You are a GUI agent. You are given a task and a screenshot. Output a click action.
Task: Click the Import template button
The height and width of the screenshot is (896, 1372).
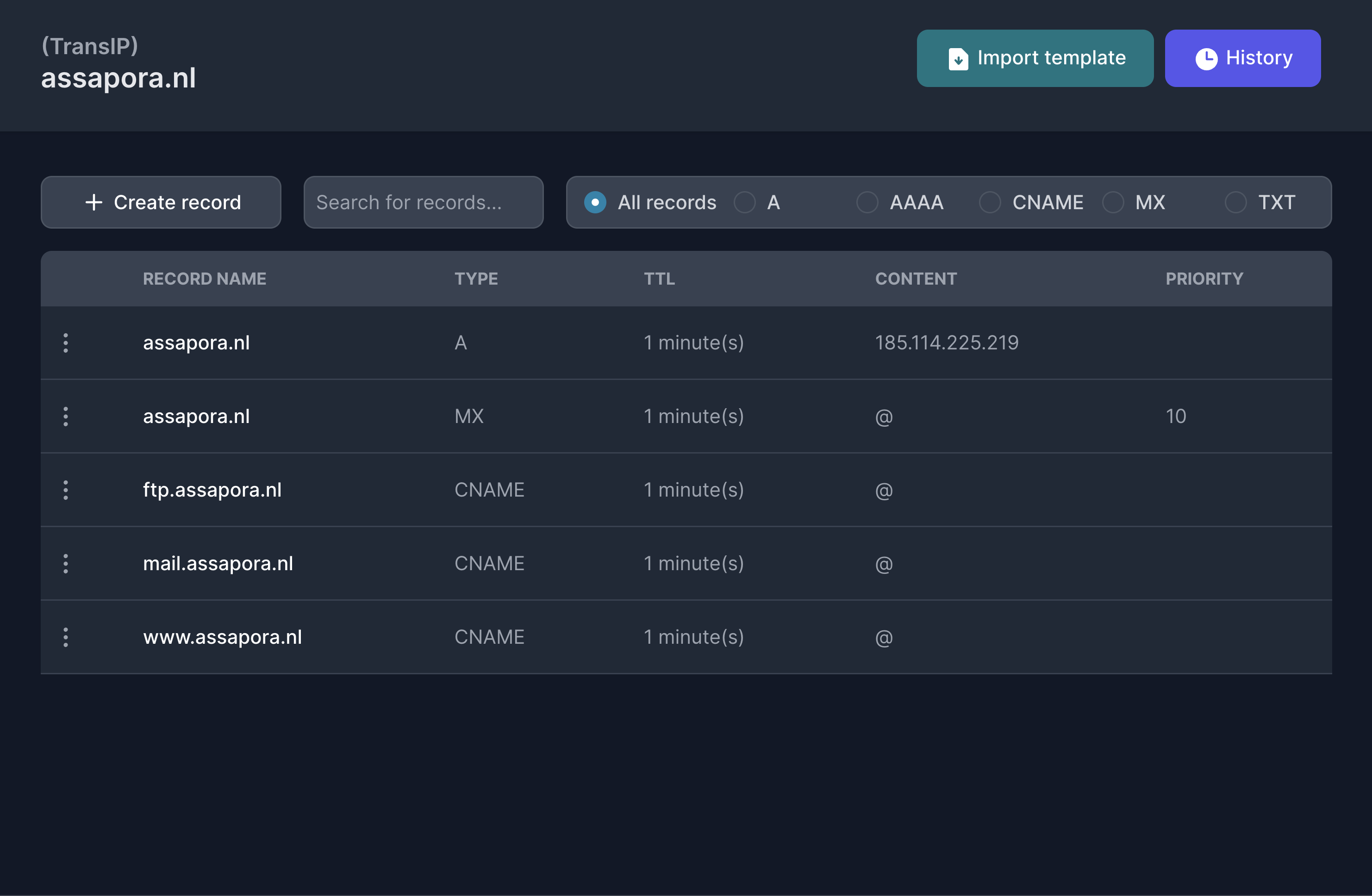(x=1035, y=58)
